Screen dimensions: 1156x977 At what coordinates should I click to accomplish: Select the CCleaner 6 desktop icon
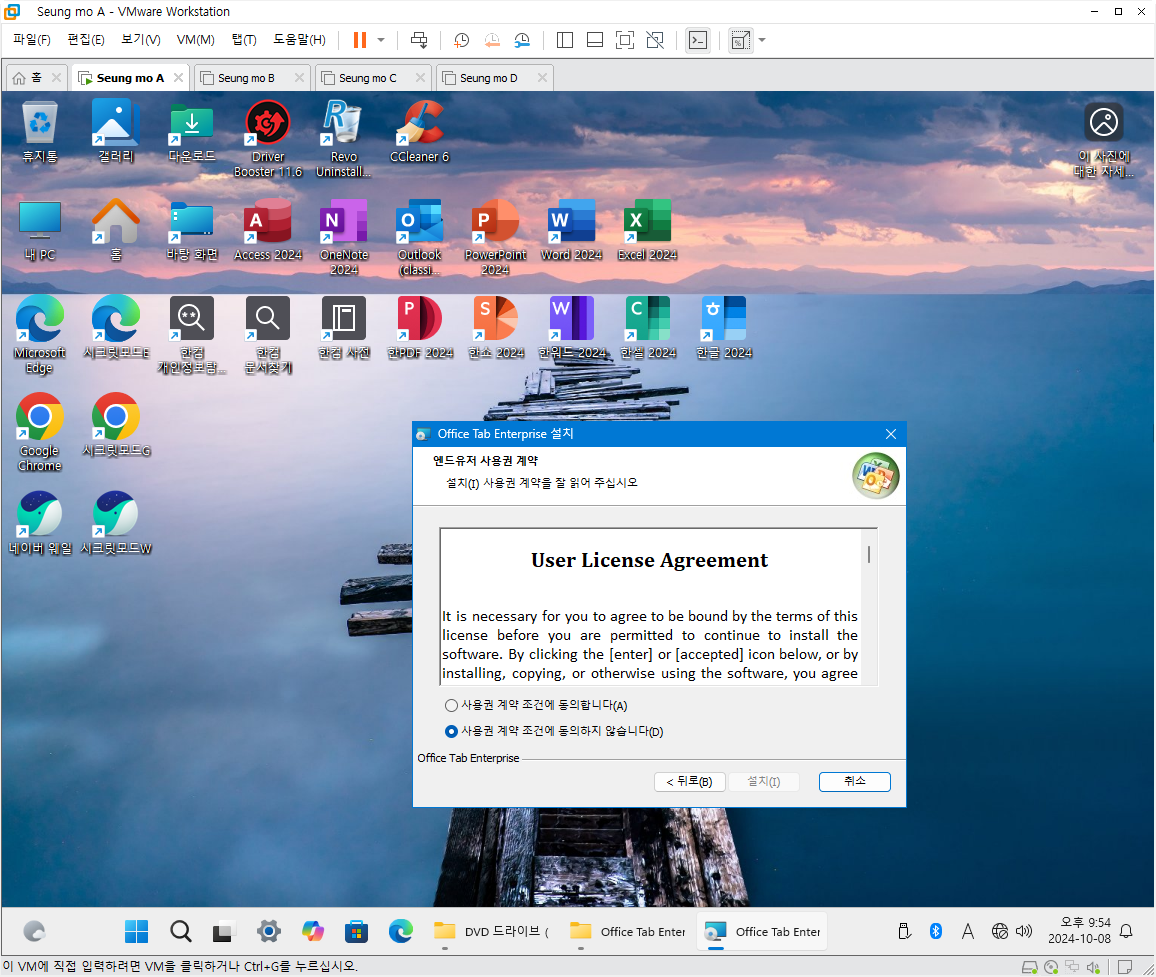coord(419,133)
